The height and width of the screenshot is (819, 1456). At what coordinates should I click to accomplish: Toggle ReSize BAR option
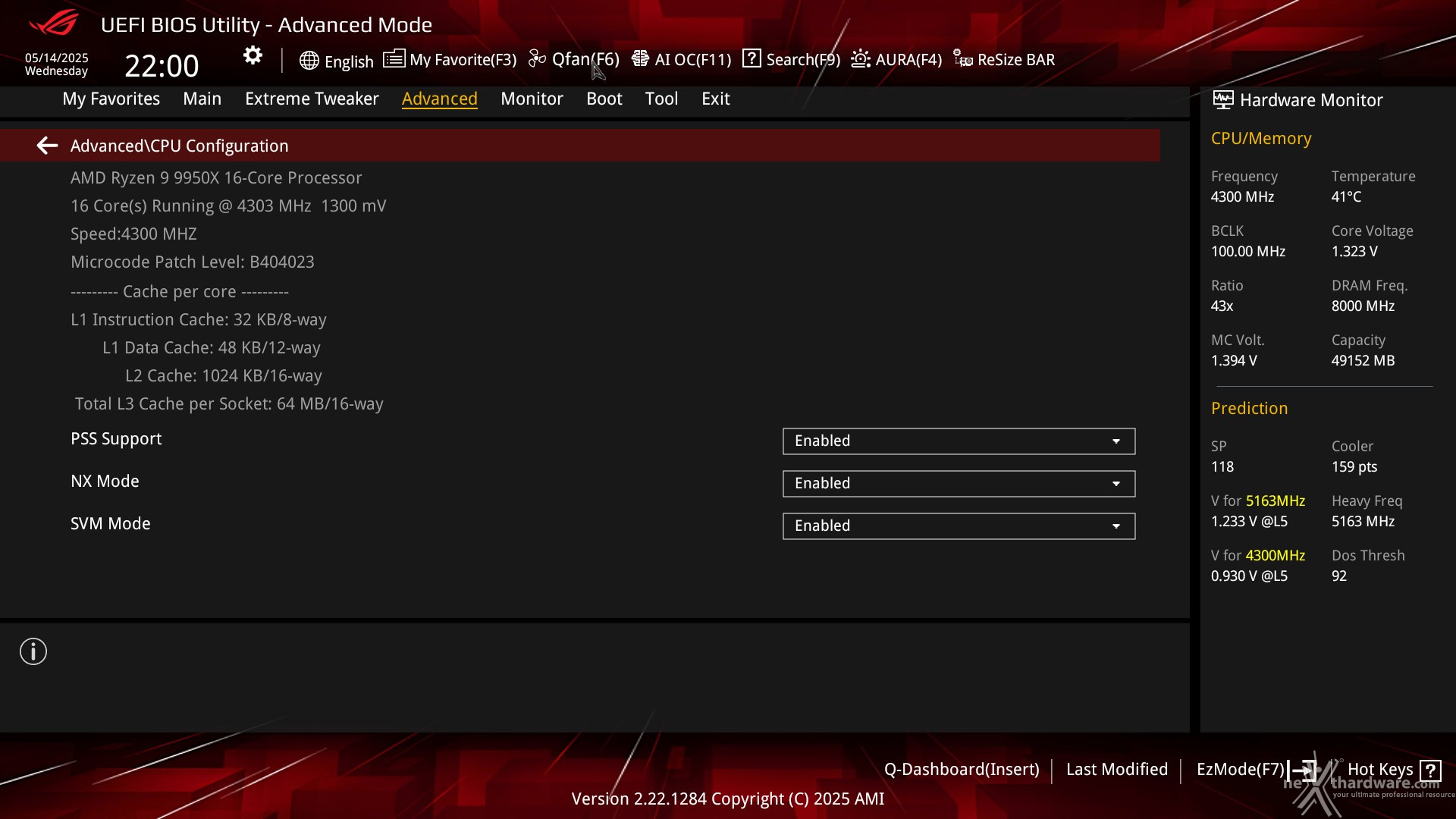(1004, 59)
